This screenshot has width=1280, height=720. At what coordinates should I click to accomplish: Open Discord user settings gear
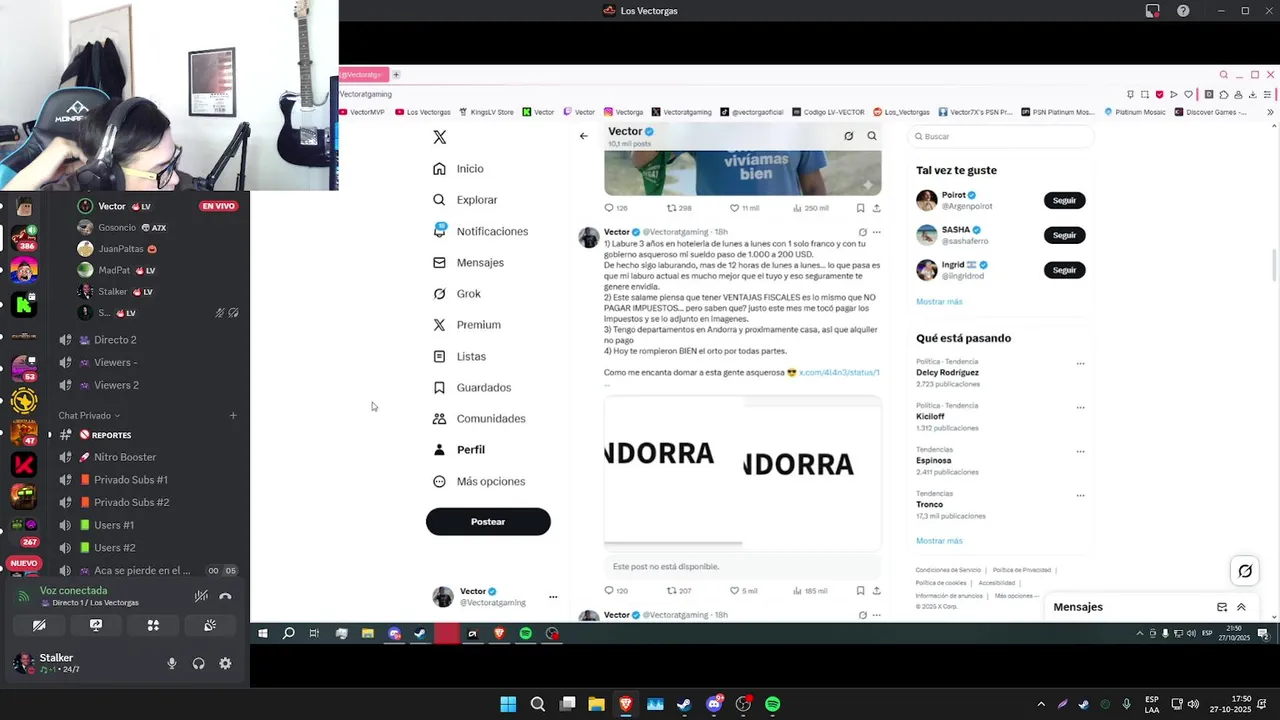tap(225, 663)
